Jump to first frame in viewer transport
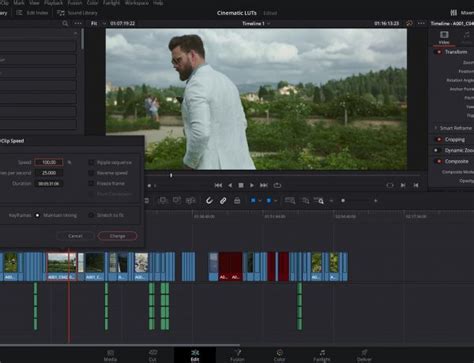This screenshot has height=363, width=474. [218, 185]
